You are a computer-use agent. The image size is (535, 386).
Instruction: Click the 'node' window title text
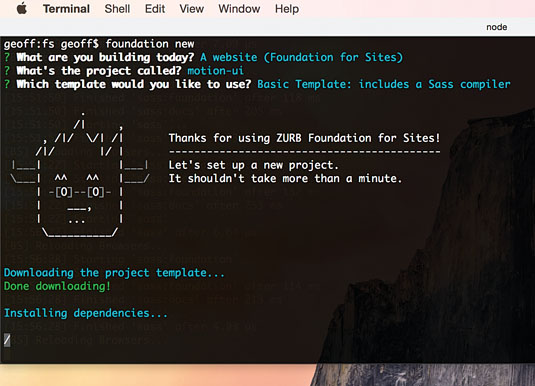point(496,27)
